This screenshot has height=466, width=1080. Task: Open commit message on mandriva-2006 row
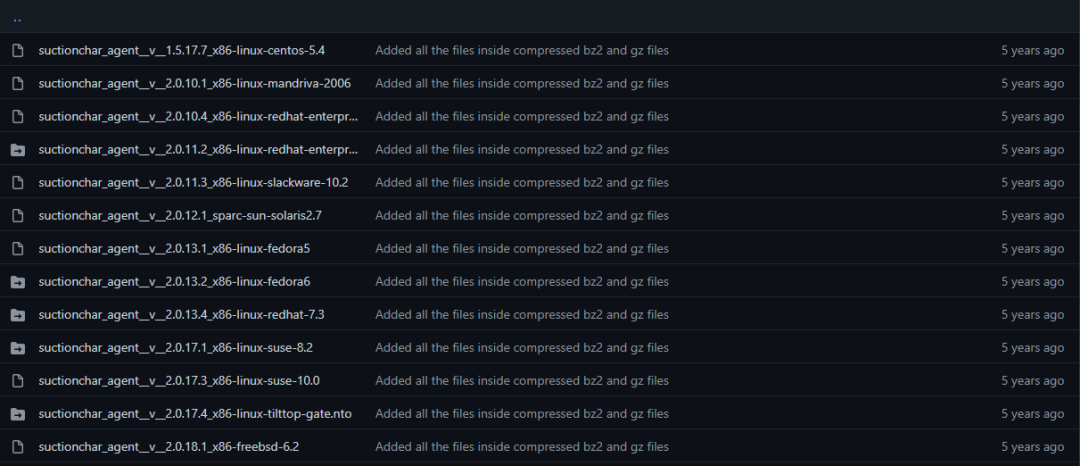coord(522,83)
